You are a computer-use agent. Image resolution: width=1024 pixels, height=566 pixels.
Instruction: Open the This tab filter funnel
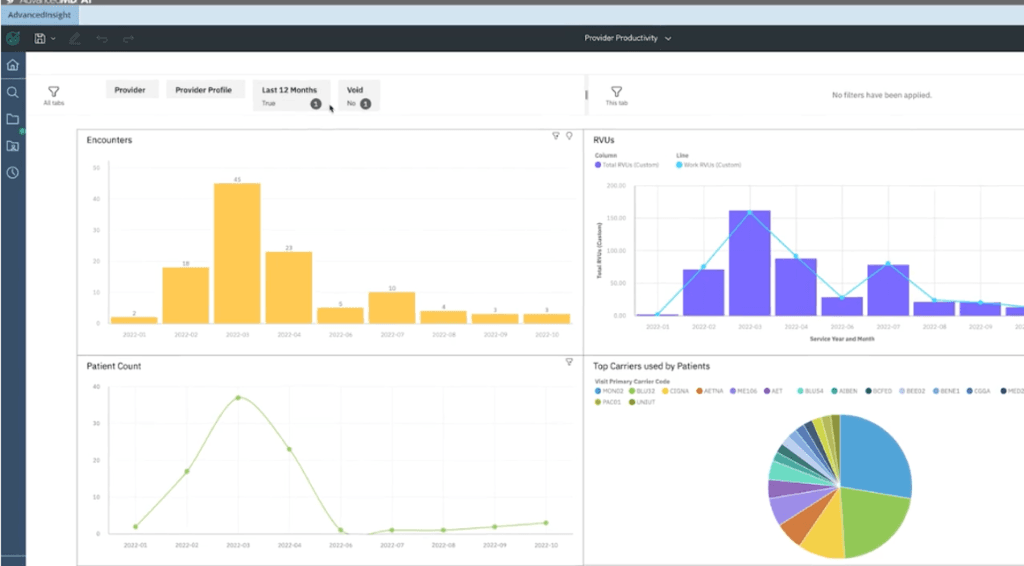(x=616, y=91)
